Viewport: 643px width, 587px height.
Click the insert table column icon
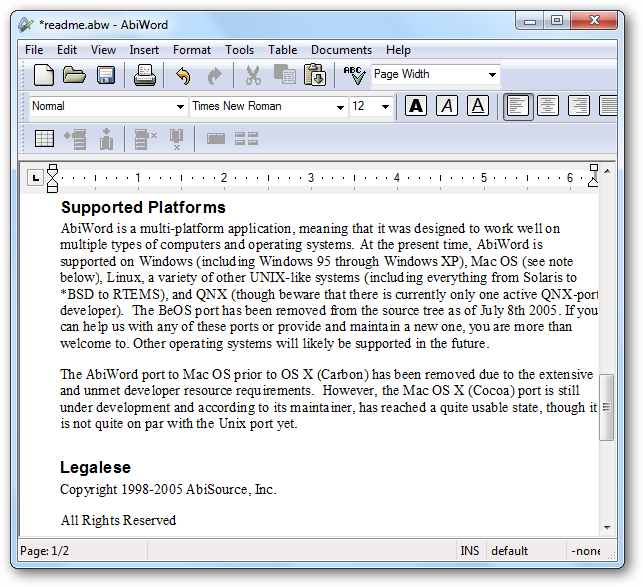(x=107, y=139)
